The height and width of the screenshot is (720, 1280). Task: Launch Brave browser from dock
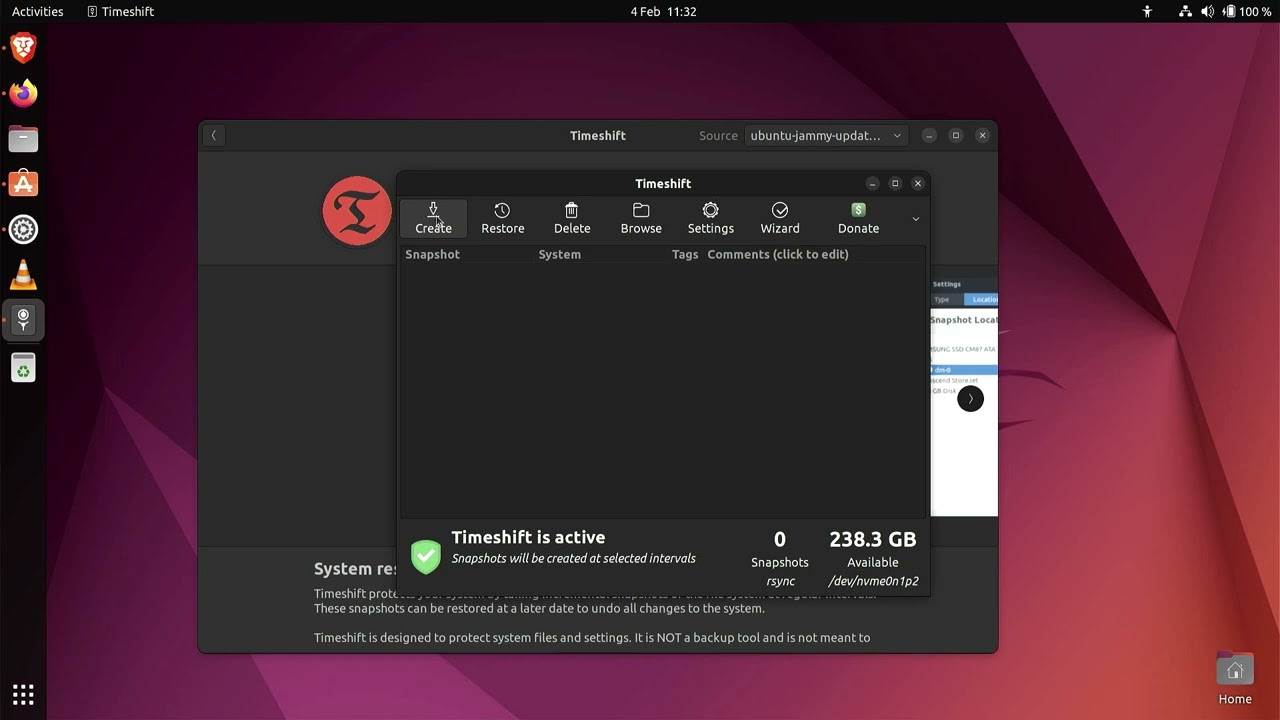click(23, 47)
